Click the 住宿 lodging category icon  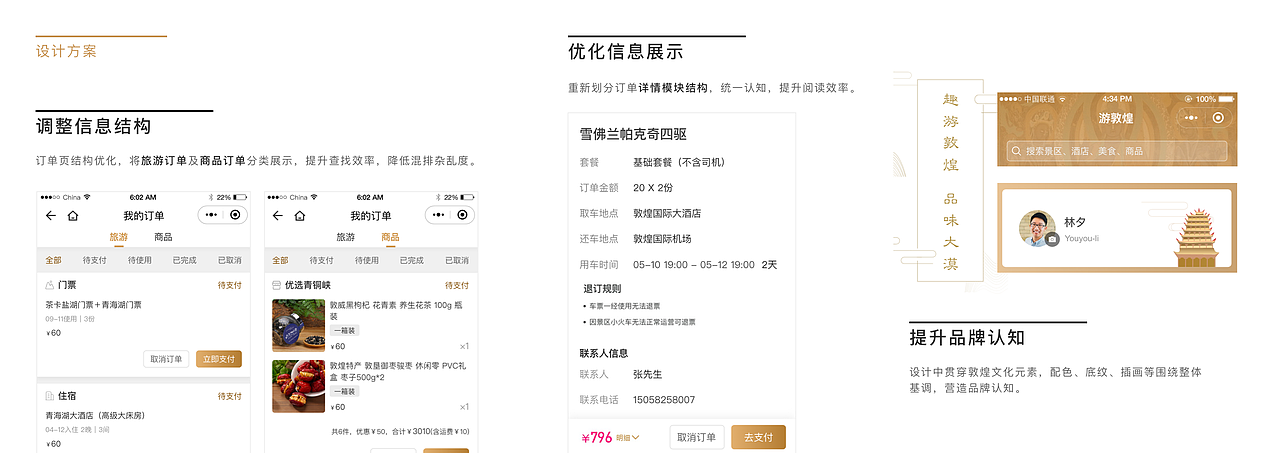click(x=50, y=396)
